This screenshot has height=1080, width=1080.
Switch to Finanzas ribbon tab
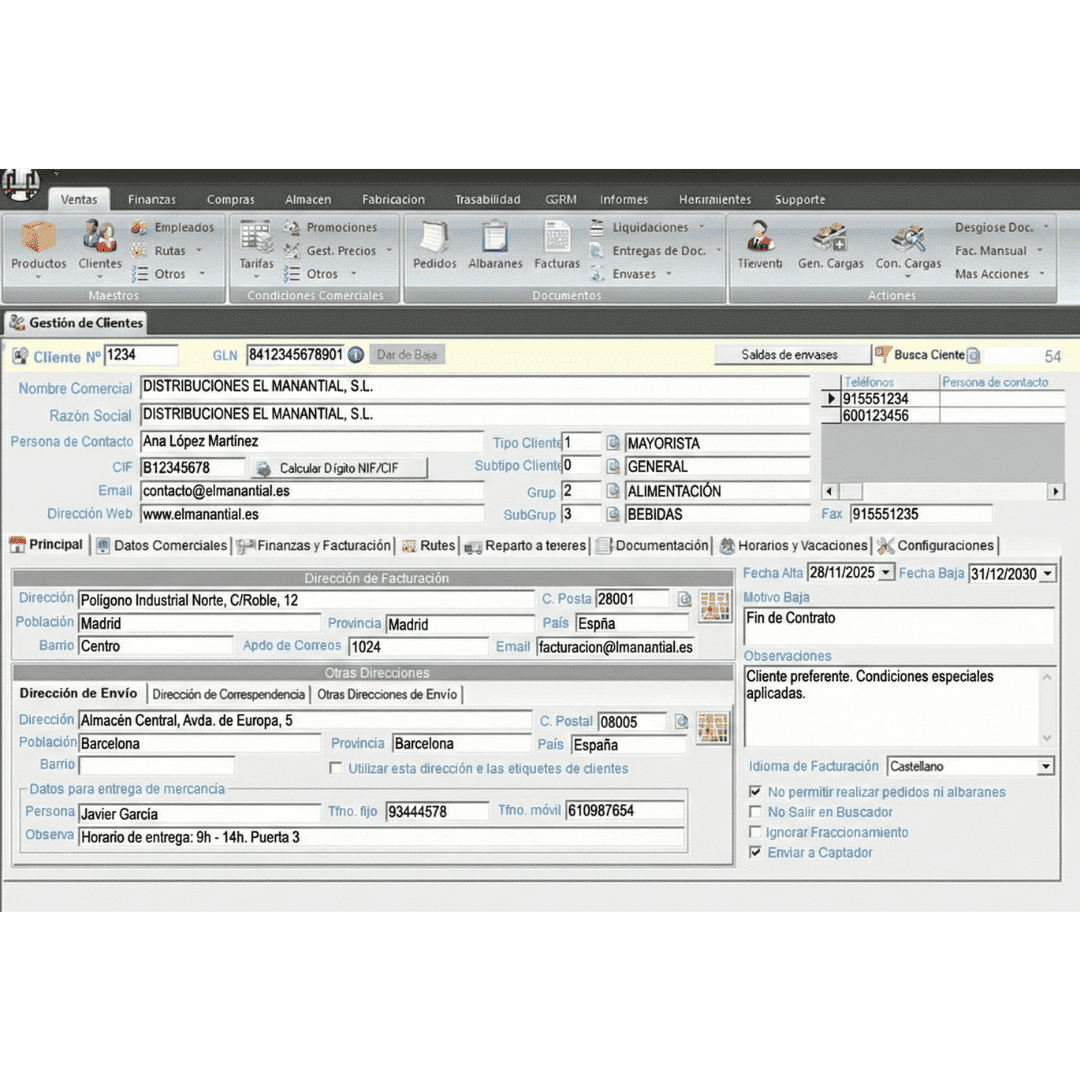[152, 199]
